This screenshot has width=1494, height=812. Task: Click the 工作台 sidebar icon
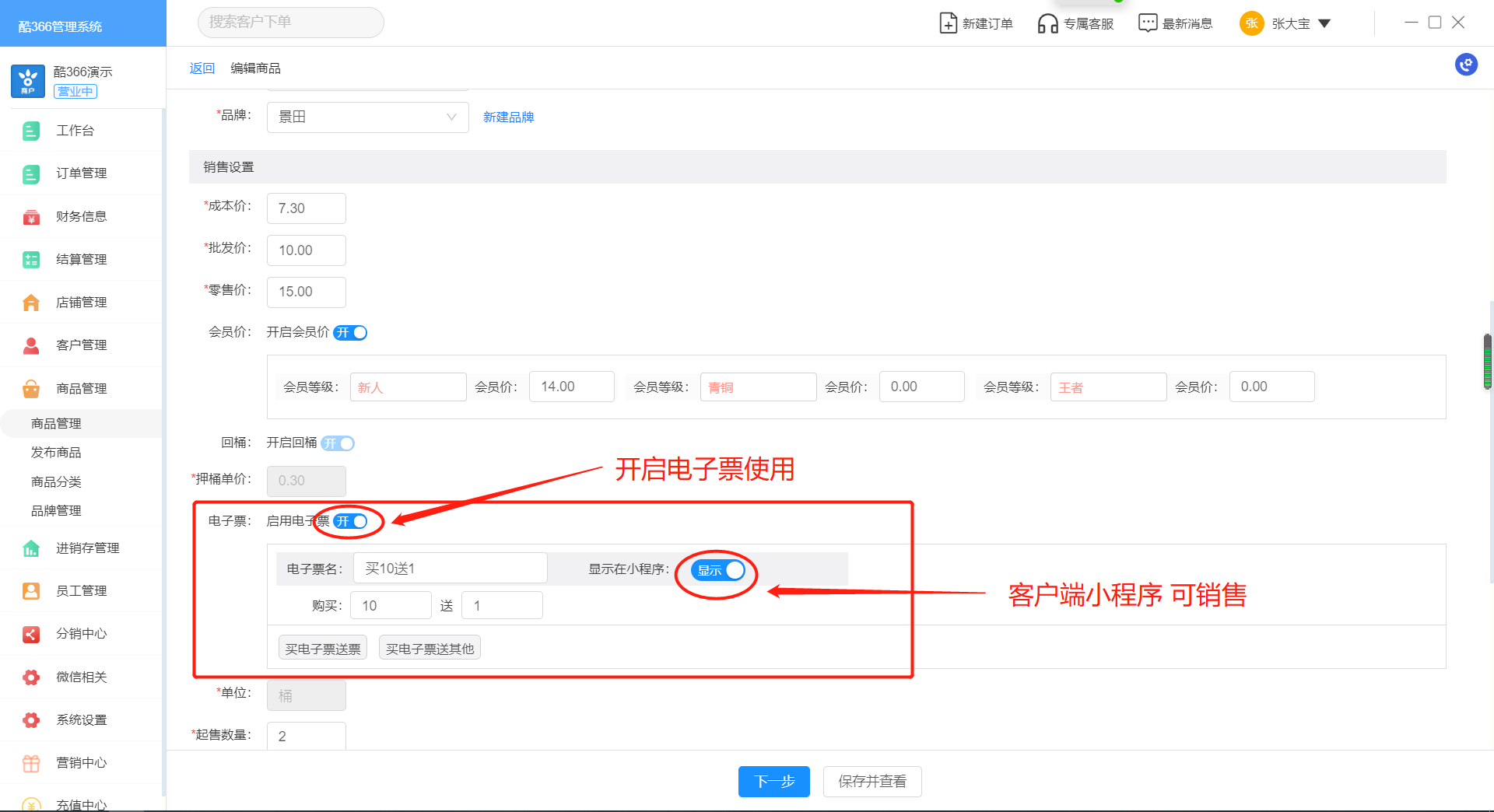pos(31,131)
